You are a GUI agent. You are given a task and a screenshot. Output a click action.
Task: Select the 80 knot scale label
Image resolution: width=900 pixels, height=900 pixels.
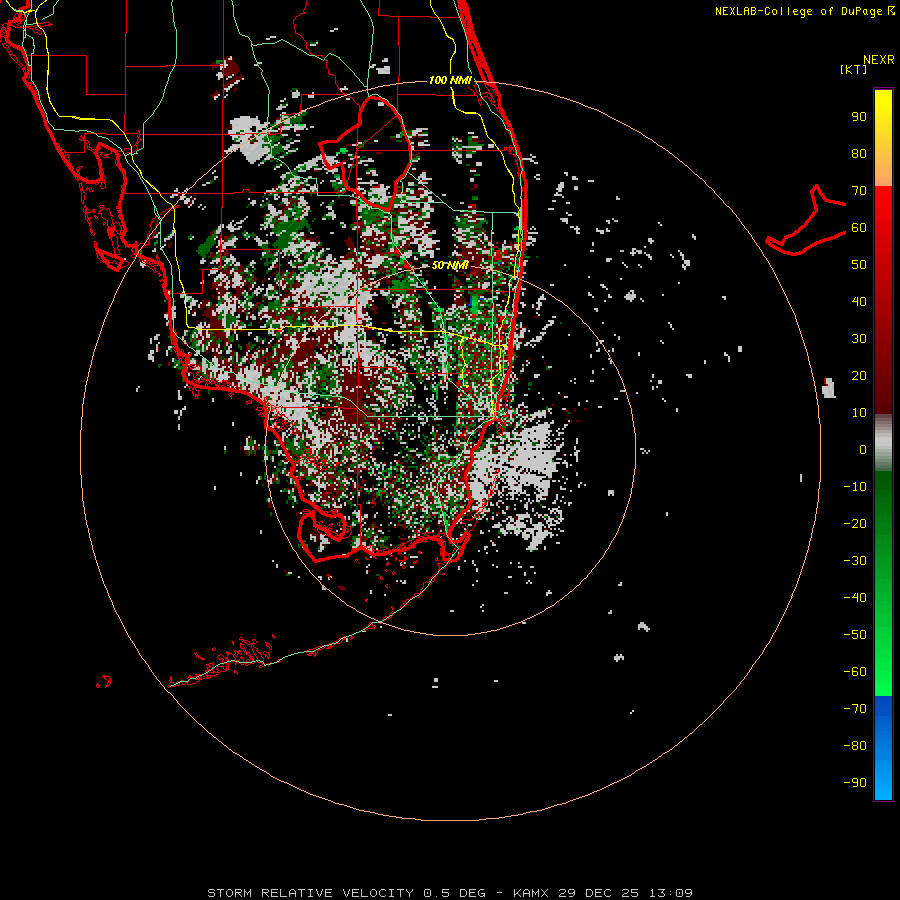[x=859, y=154]
